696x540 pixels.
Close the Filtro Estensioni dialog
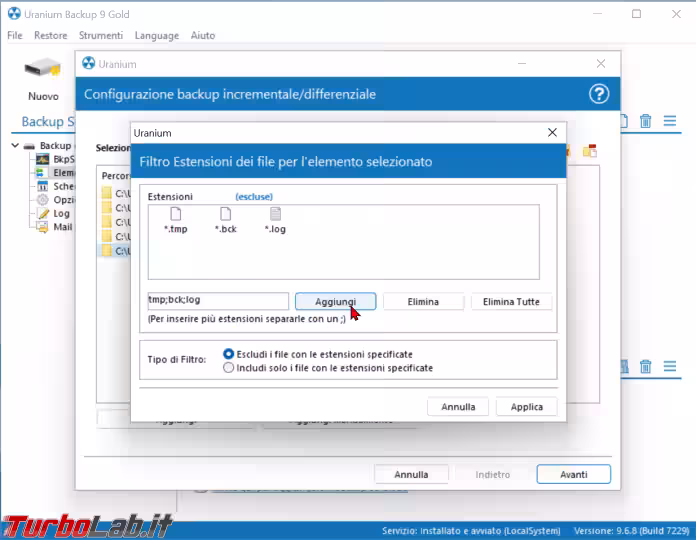click(x=552, y=133)
